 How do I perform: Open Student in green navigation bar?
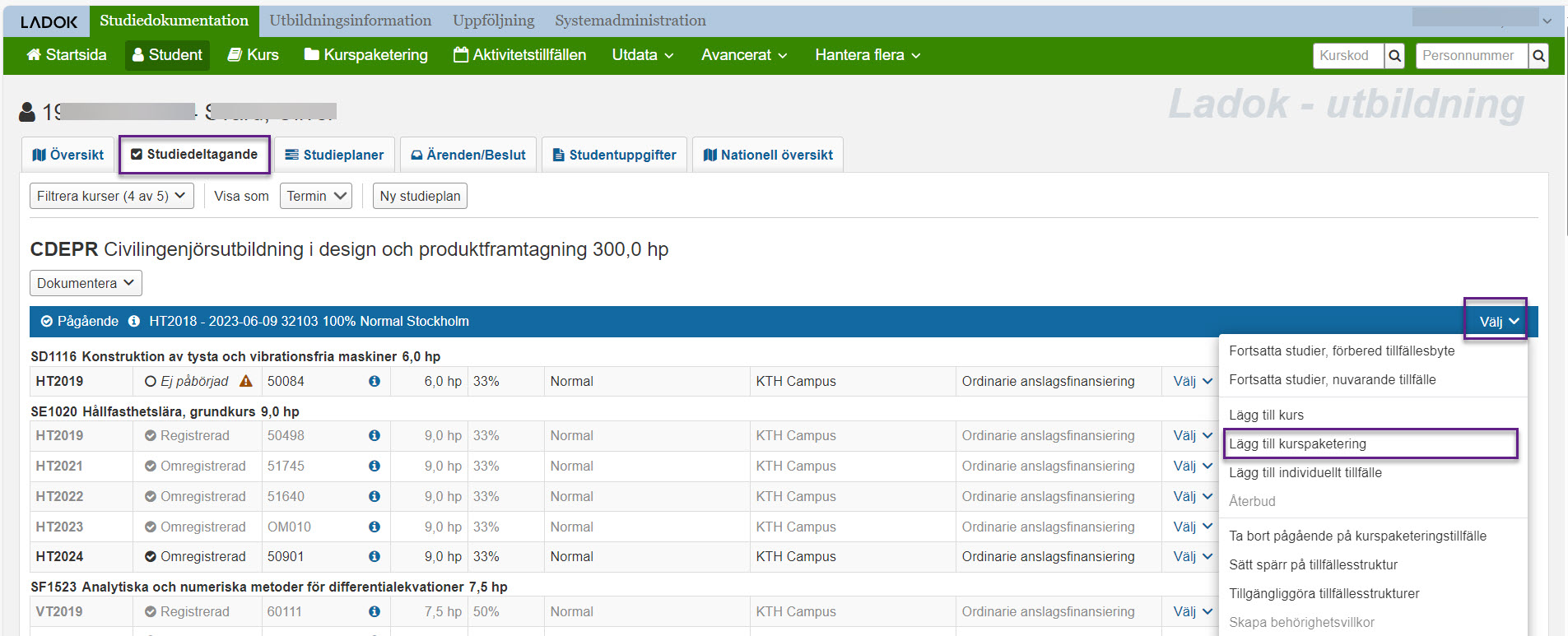[167, 55]
